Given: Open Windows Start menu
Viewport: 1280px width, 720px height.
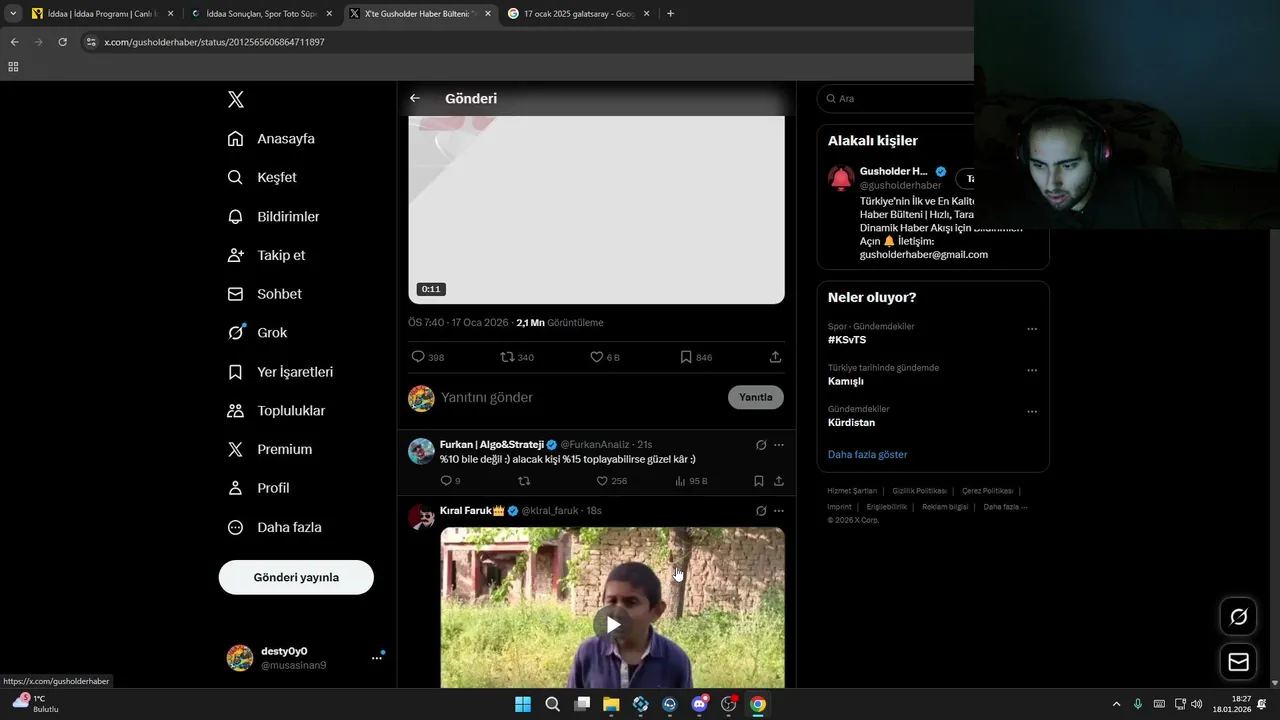Looking at the screenshot, I should (523, 704).
